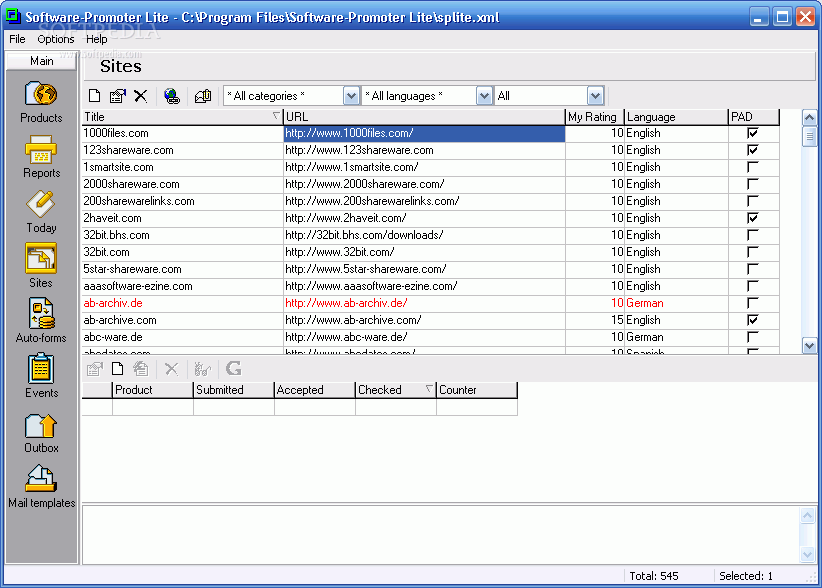
Task: Open the Reports section
Action: coord(41,157)
